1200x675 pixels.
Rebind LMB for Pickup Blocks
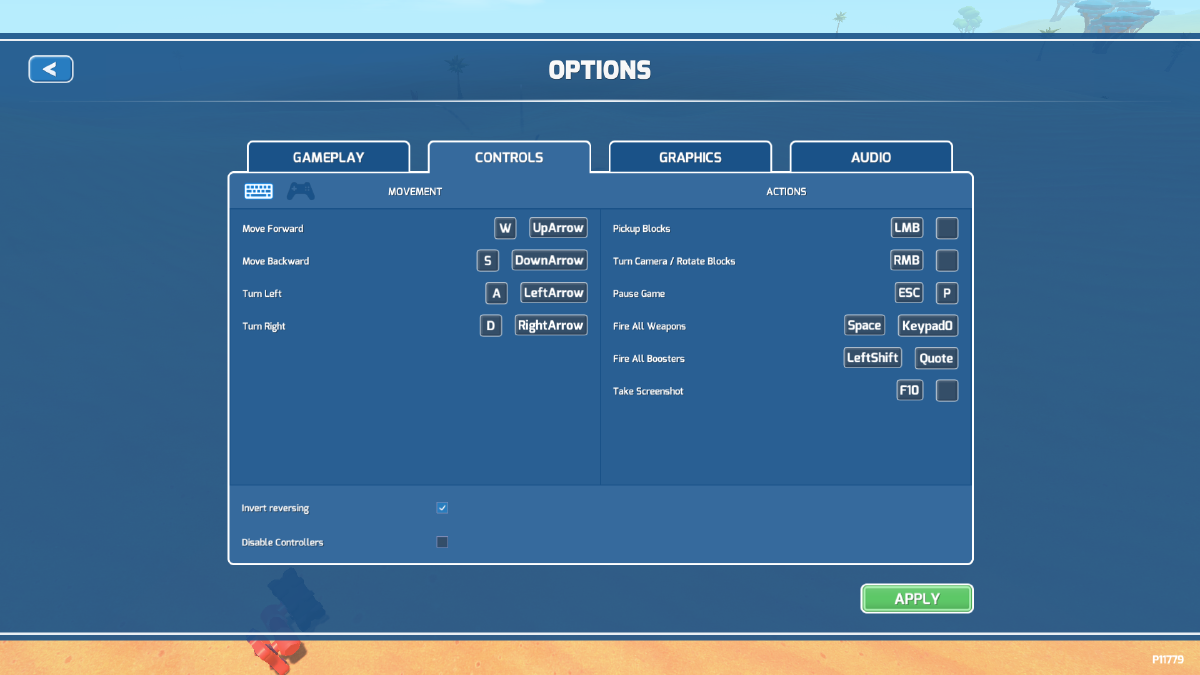click(906, 227)
